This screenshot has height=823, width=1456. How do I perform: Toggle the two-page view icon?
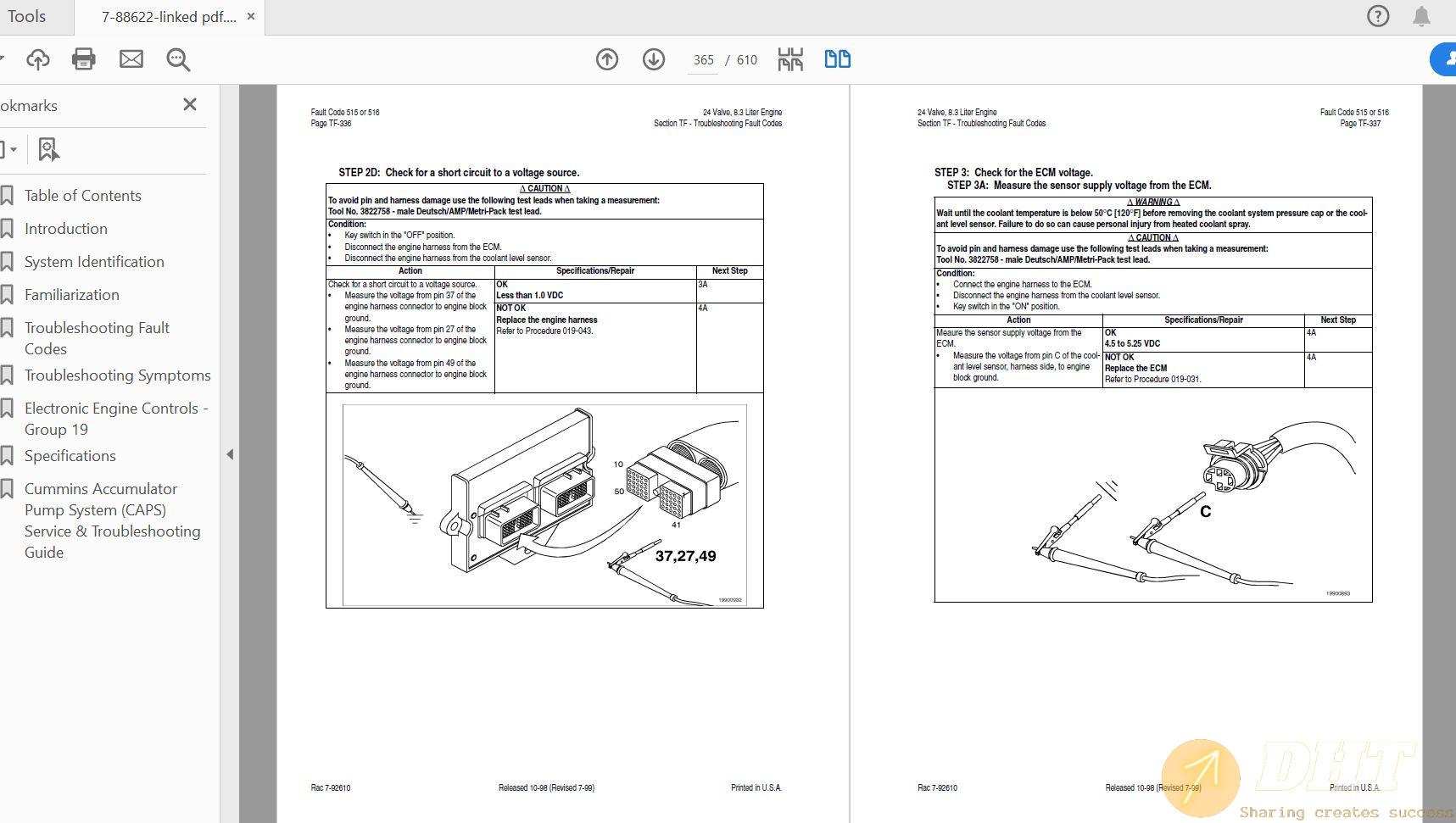[x=838, y=59]
